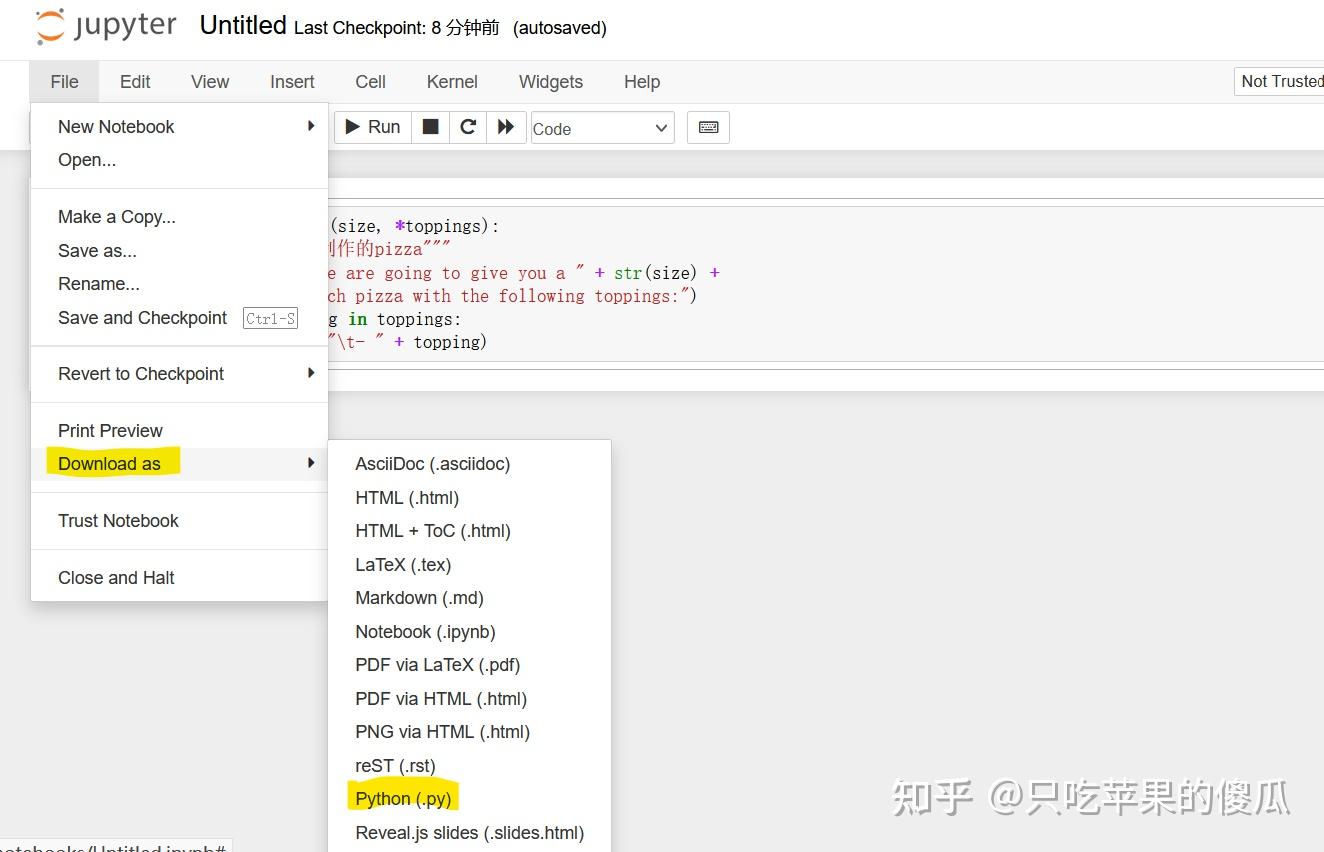Choose Close and Halt
Screen dimensions: 1324x852
(116, 577)
